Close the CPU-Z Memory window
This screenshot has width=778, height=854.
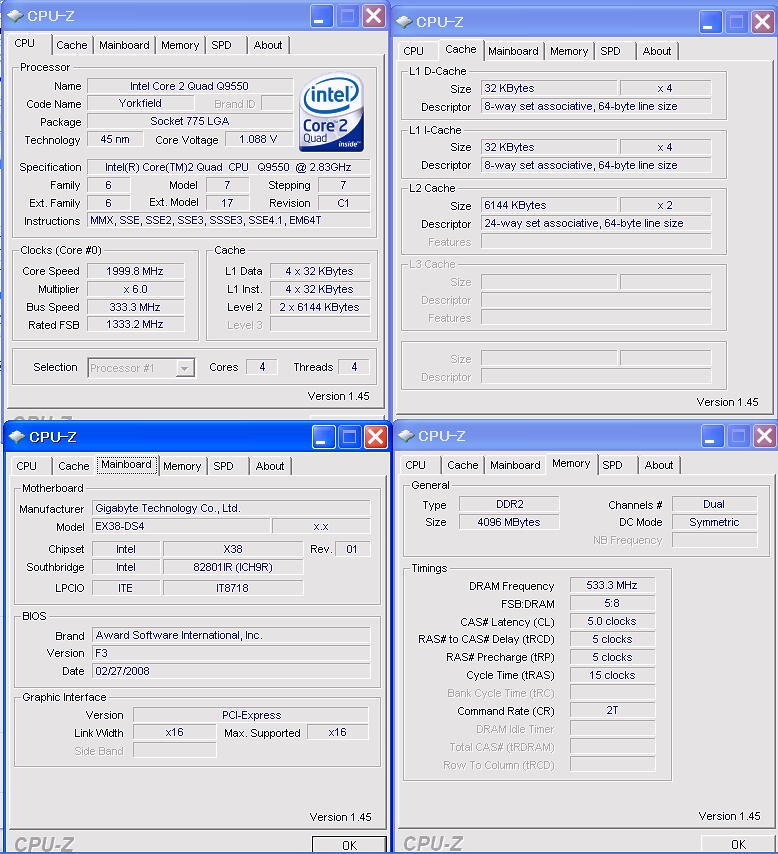[x=764, y=436]
